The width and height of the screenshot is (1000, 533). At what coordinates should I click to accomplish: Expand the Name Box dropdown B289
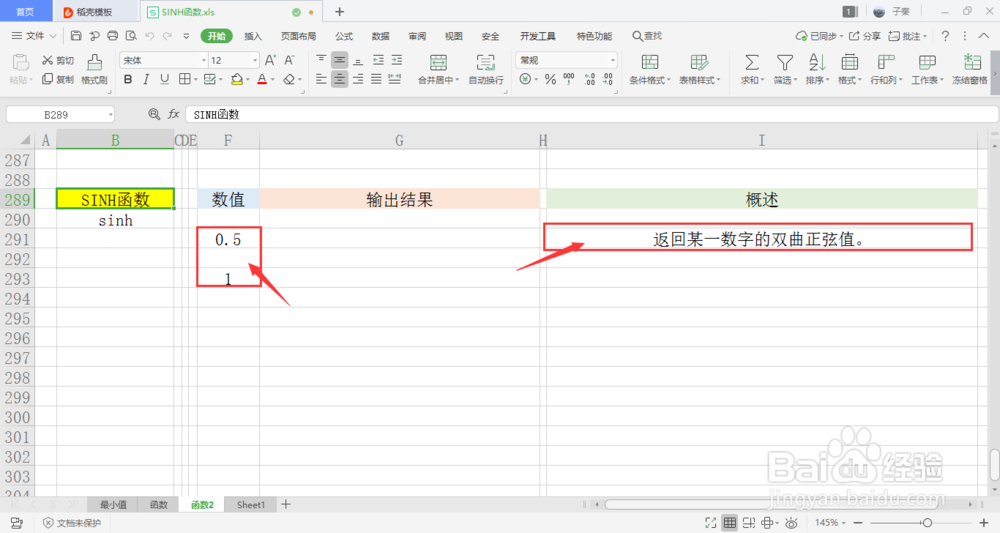click(x=110, y=115)
